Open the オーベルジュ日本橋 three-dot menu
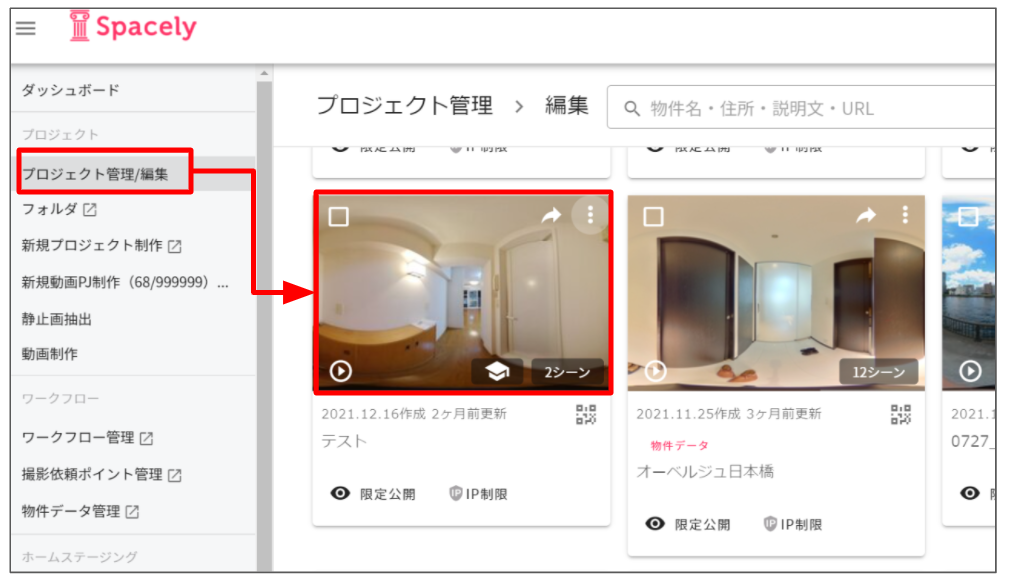 (x=905, y=215)
